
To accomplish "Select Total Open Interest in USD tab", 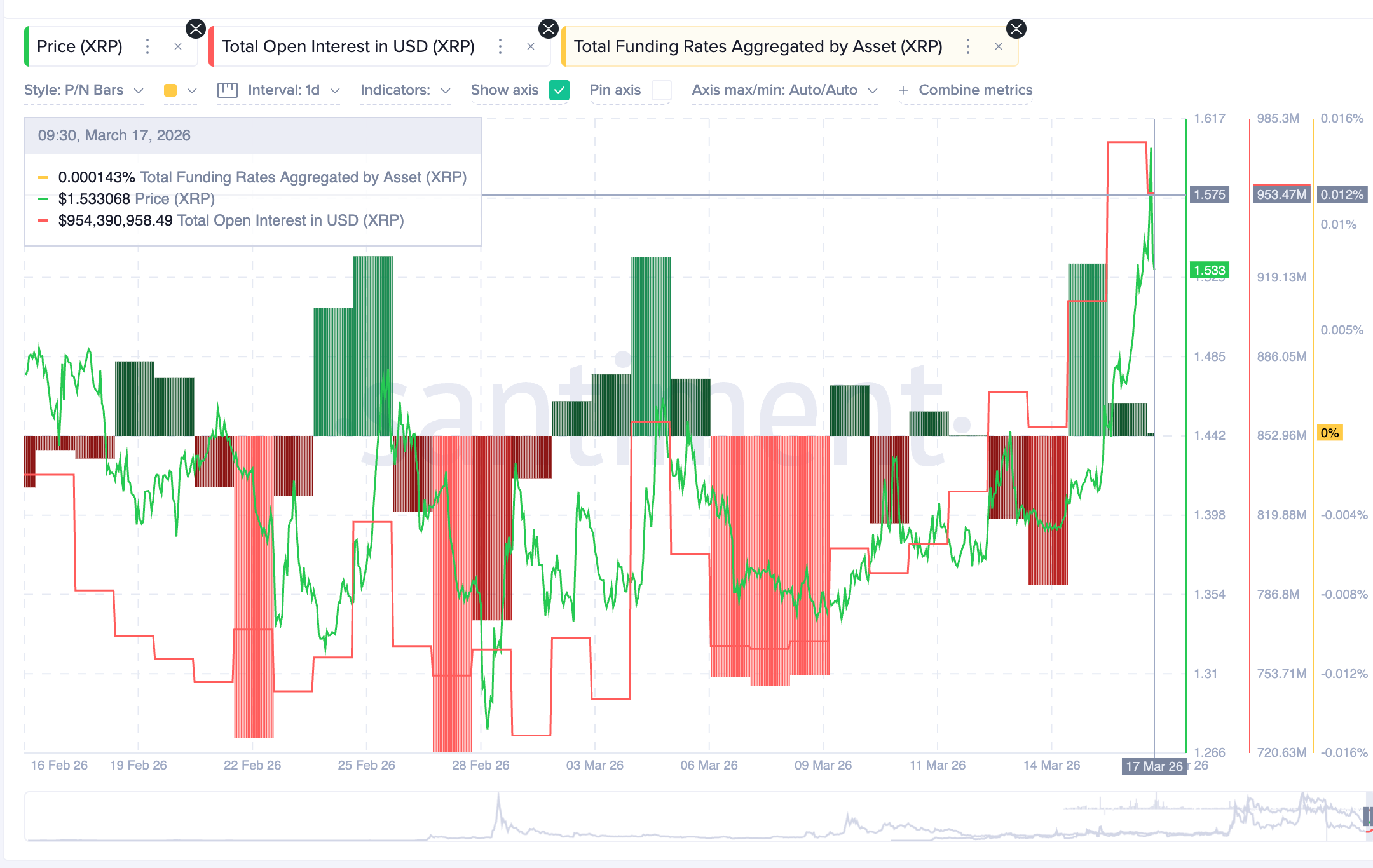I will point(348,46).
